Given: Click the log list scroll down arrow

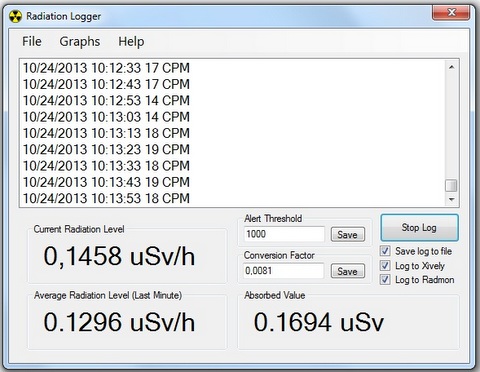Looking at the screenshot, I should coord(451,199).
